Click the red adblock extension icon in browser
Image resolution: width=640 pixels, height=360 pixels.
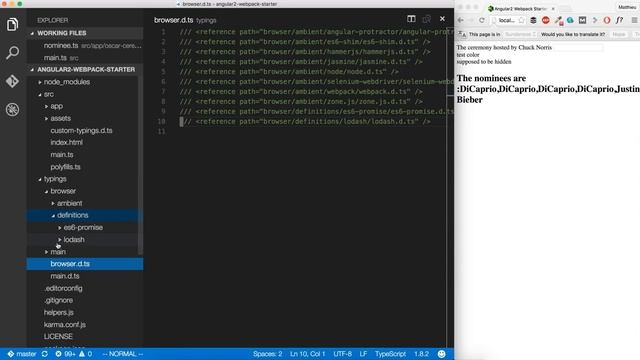click(x=546, y=20)
